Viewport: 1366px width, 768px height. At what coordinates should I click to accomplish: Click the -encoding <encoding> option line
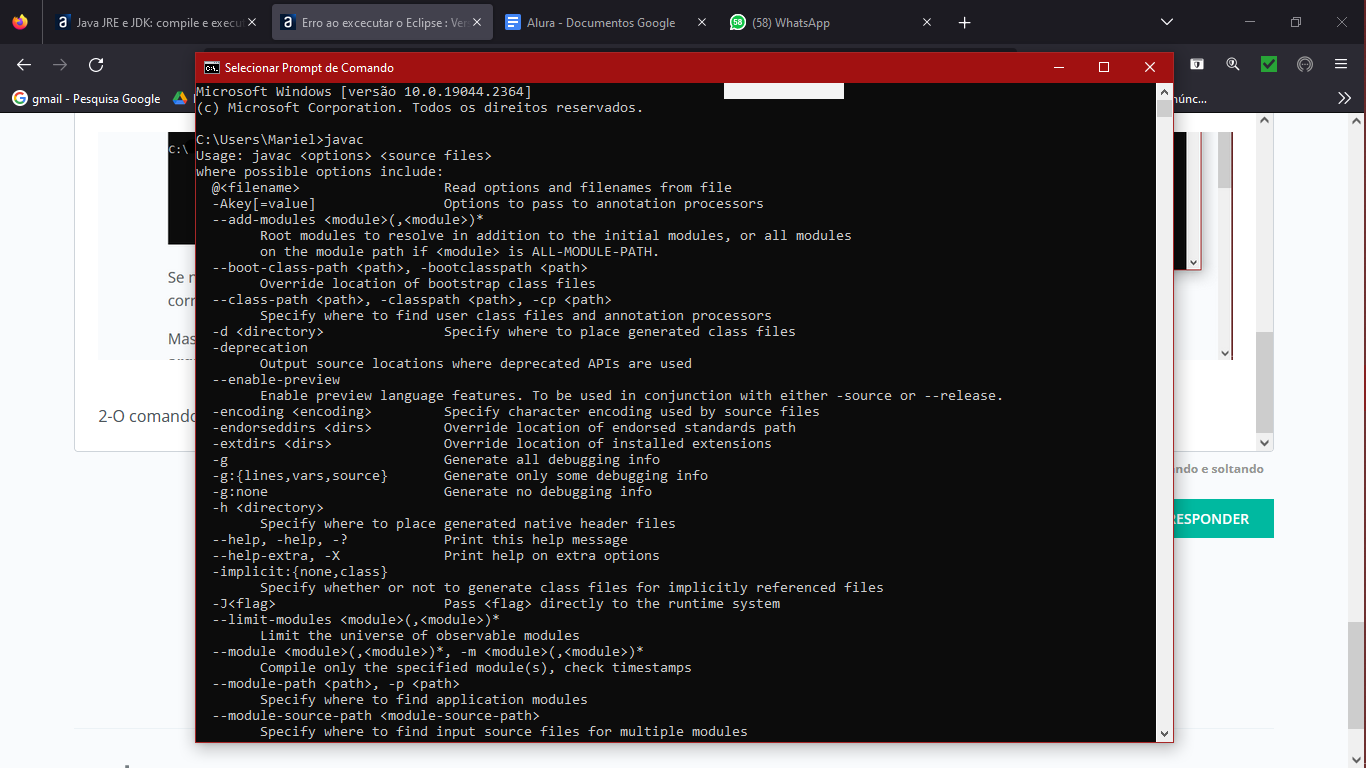pos(516,412)
